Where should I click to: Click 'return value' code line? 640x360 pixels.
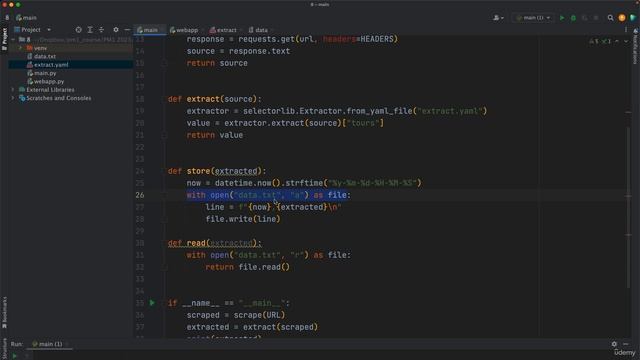pos(215,135)
